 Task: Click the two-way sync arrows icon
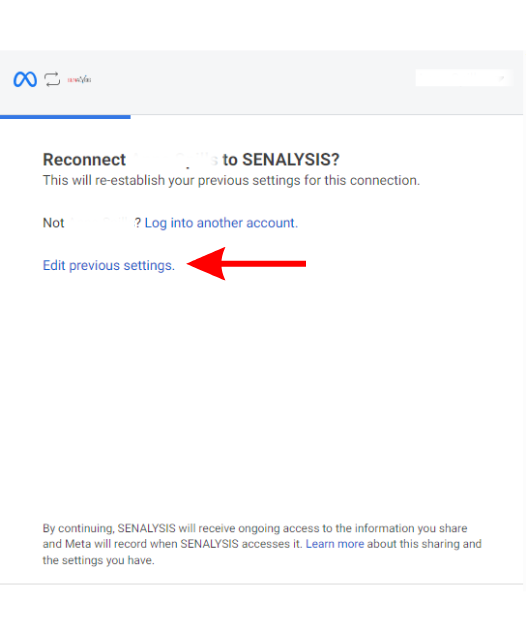(52, 79)
